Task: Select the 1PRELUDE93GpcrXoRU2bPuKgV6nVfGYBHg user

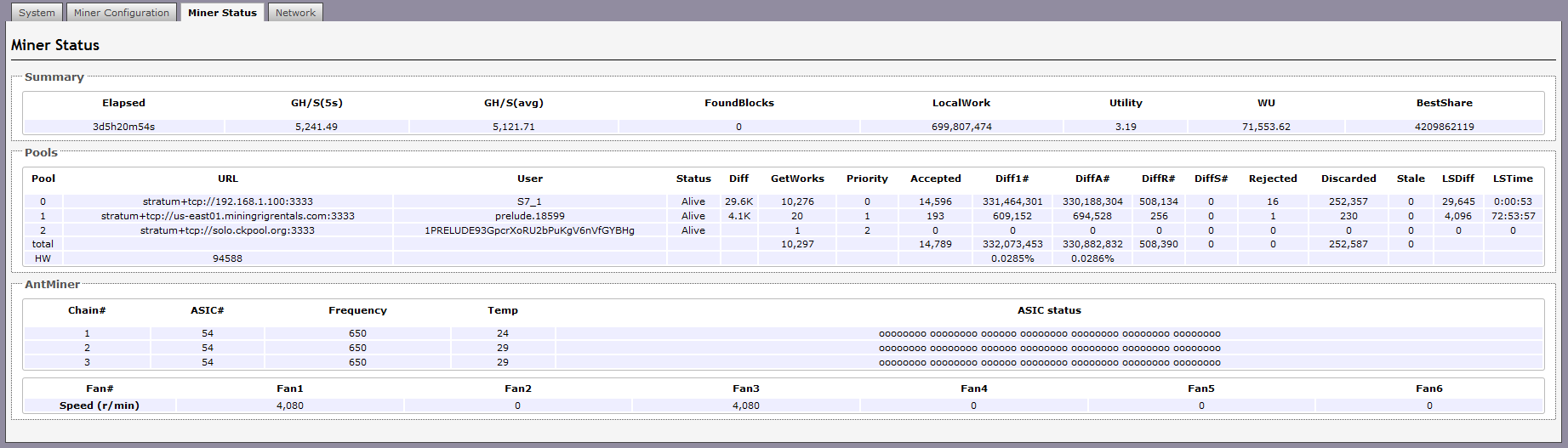Action: point(530,230)
